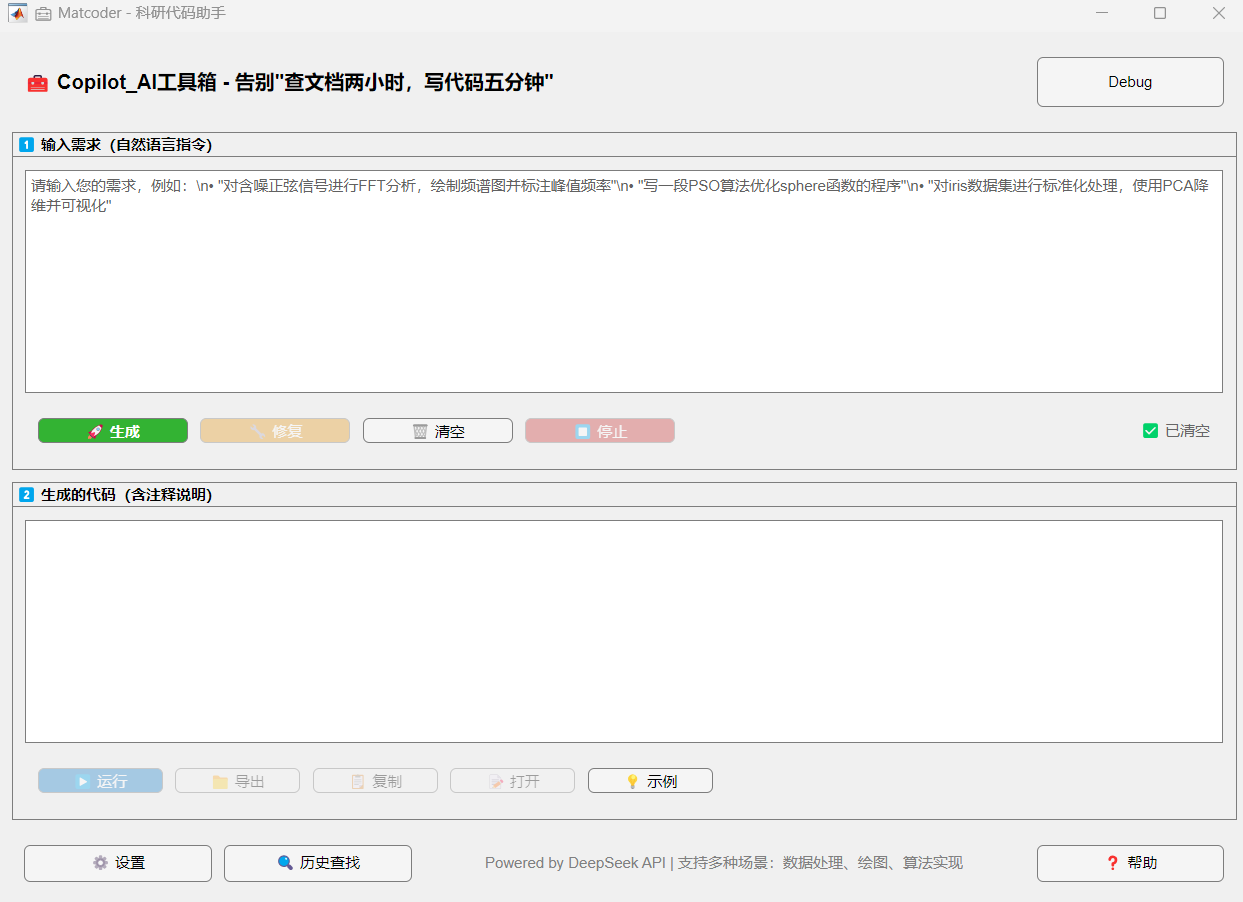Click the MATLAB icon in title bar
The image size is (1243, 902).
pyautogui.click(x=17, y=13)
